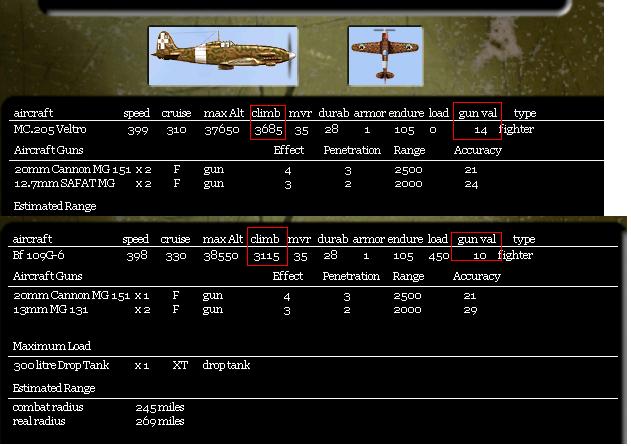Viewport: 631px width, 446px height.
Task: Click the Bf 109G-6 Aircraft Guns heading
Action: [47, 276]
